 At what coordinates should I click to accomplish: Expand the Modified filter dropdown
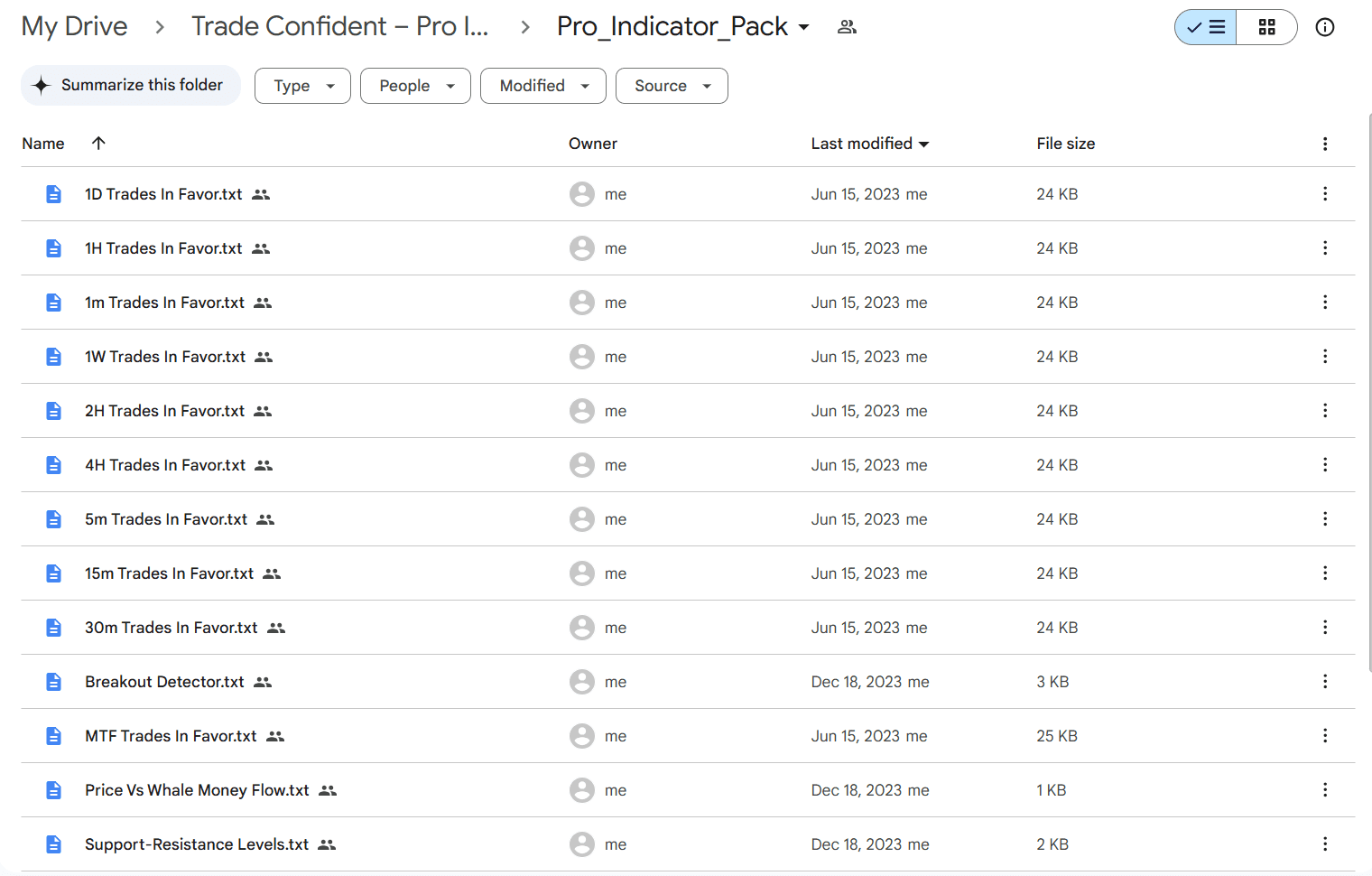click(x=543, y=86)
